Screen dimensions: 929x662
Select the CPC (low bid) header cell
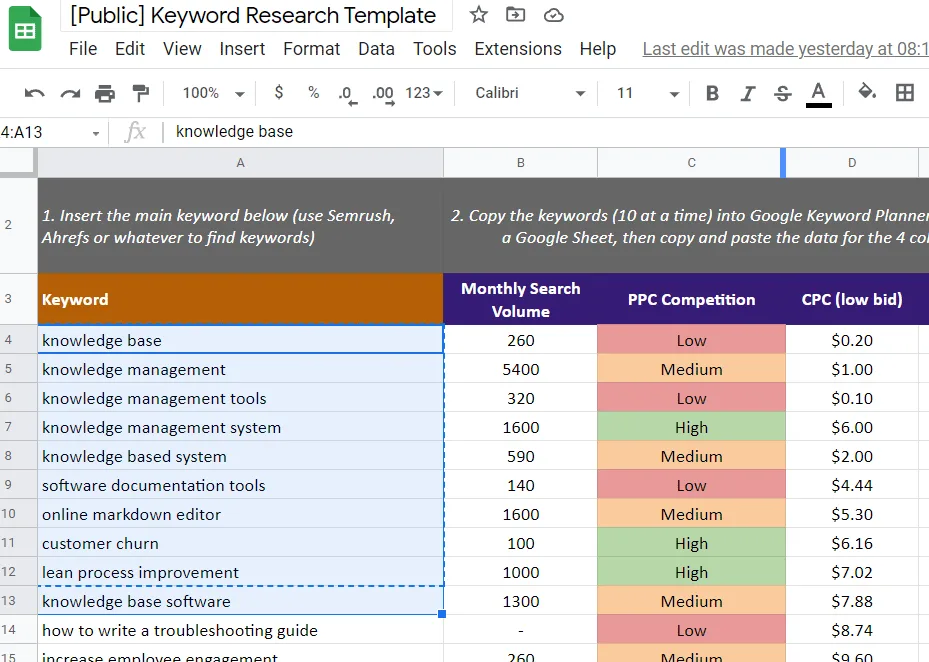852,299
